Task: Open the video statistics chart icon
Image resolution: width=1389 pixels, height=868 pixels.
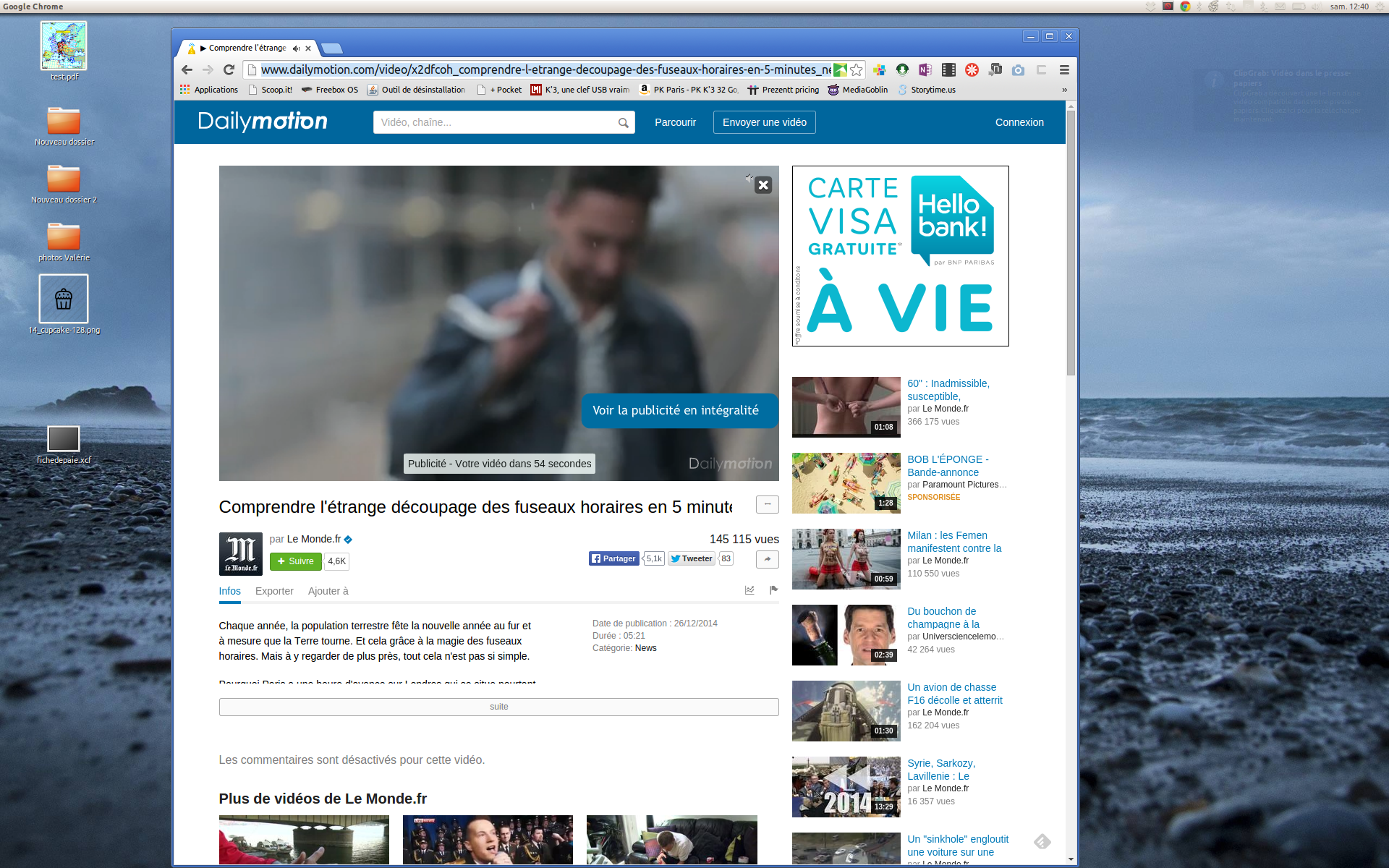Action: (x=749, y=590)
